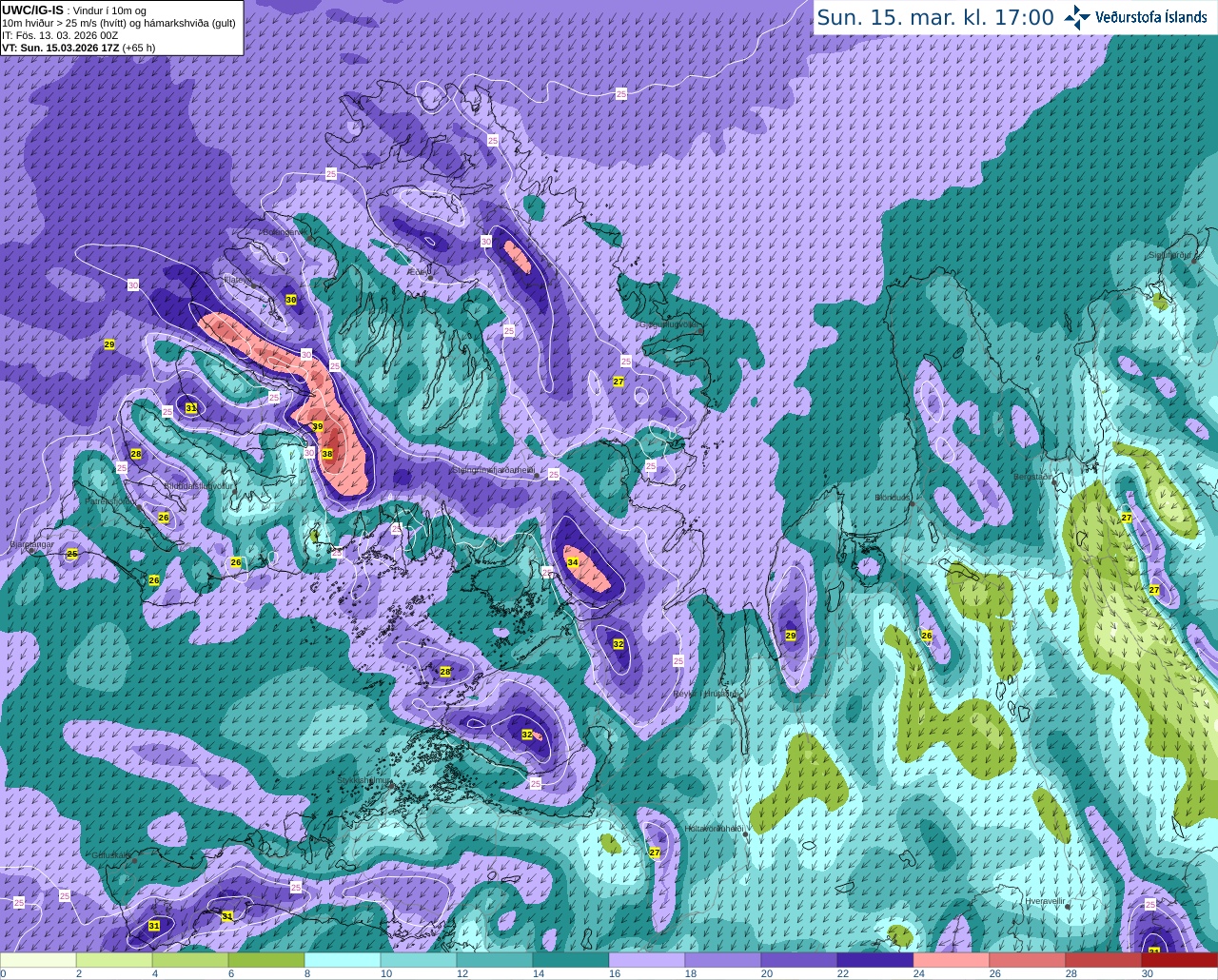Select the pale cream 0–2 legend swatch
This screenshot has width=1218, height=980.
click(x=38, y=960)
